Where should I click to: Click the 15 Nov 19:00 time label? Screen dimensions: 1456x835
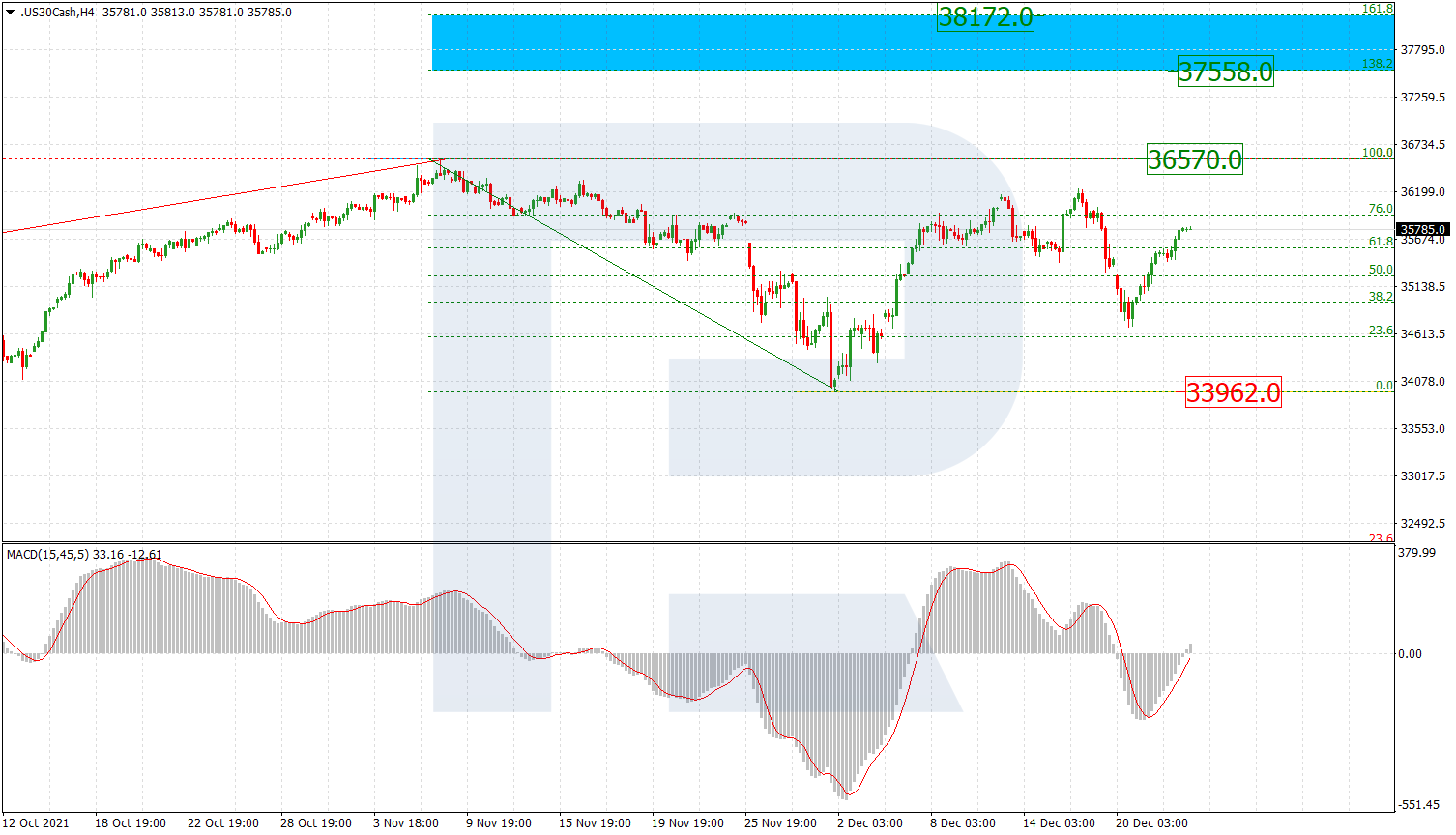595,823
